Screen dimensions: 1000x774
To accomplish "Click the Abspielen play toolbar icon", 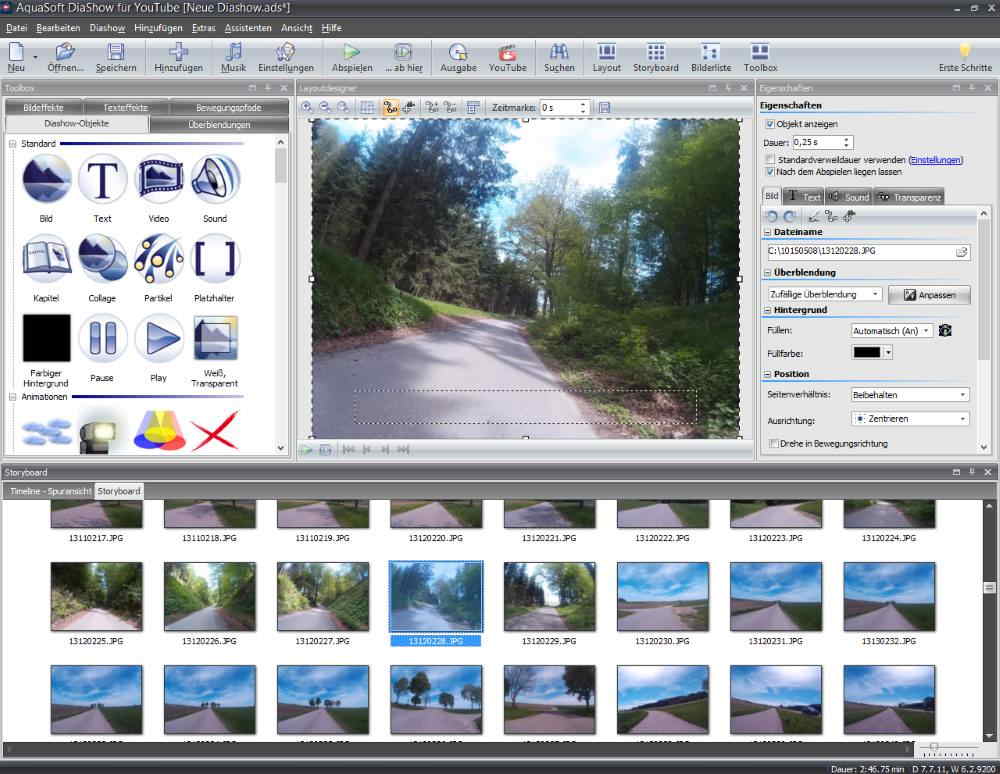I will click(351, 53).
